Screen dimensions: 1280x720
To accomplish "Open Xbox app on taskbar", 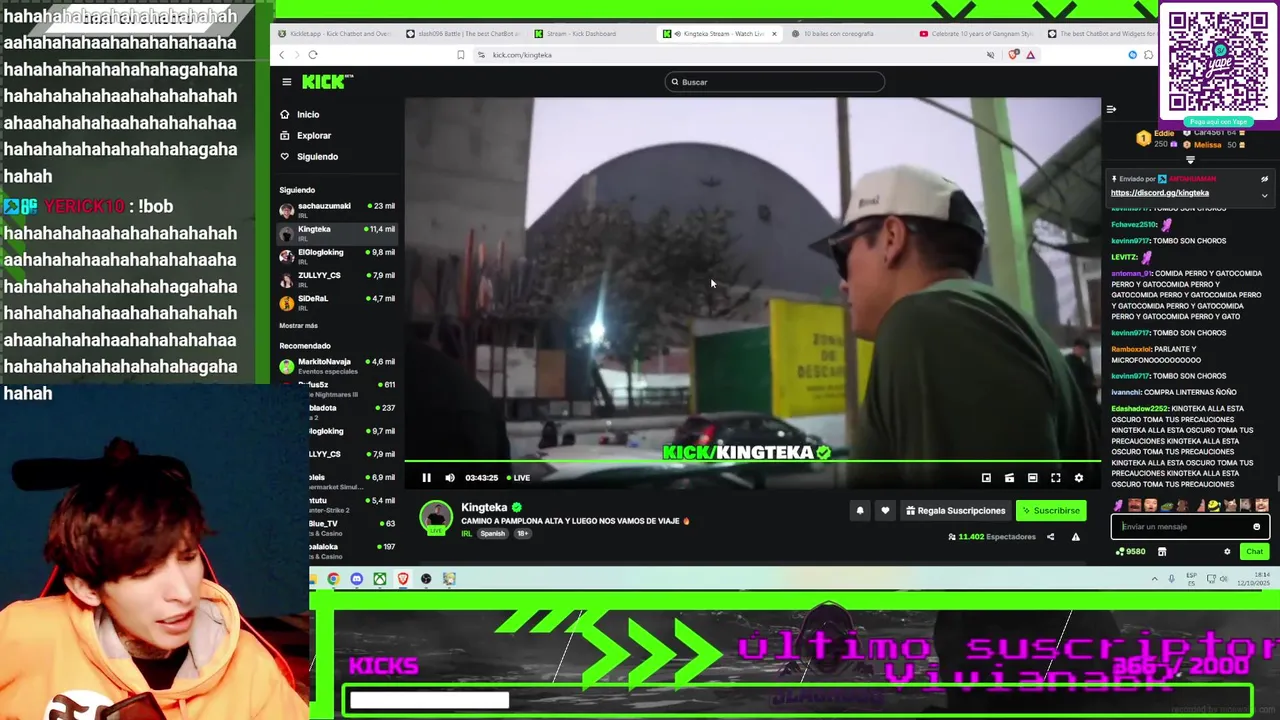I will pos(380,579).
